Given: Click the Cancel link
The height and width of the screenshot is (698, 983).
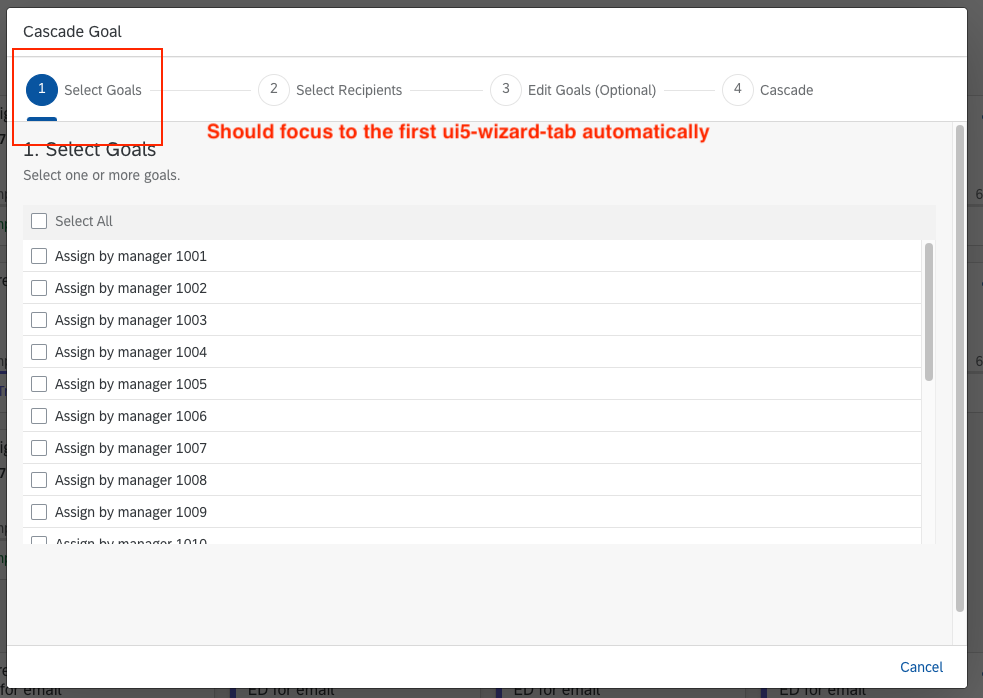Looking at the screenshot, I should point(920,667).
